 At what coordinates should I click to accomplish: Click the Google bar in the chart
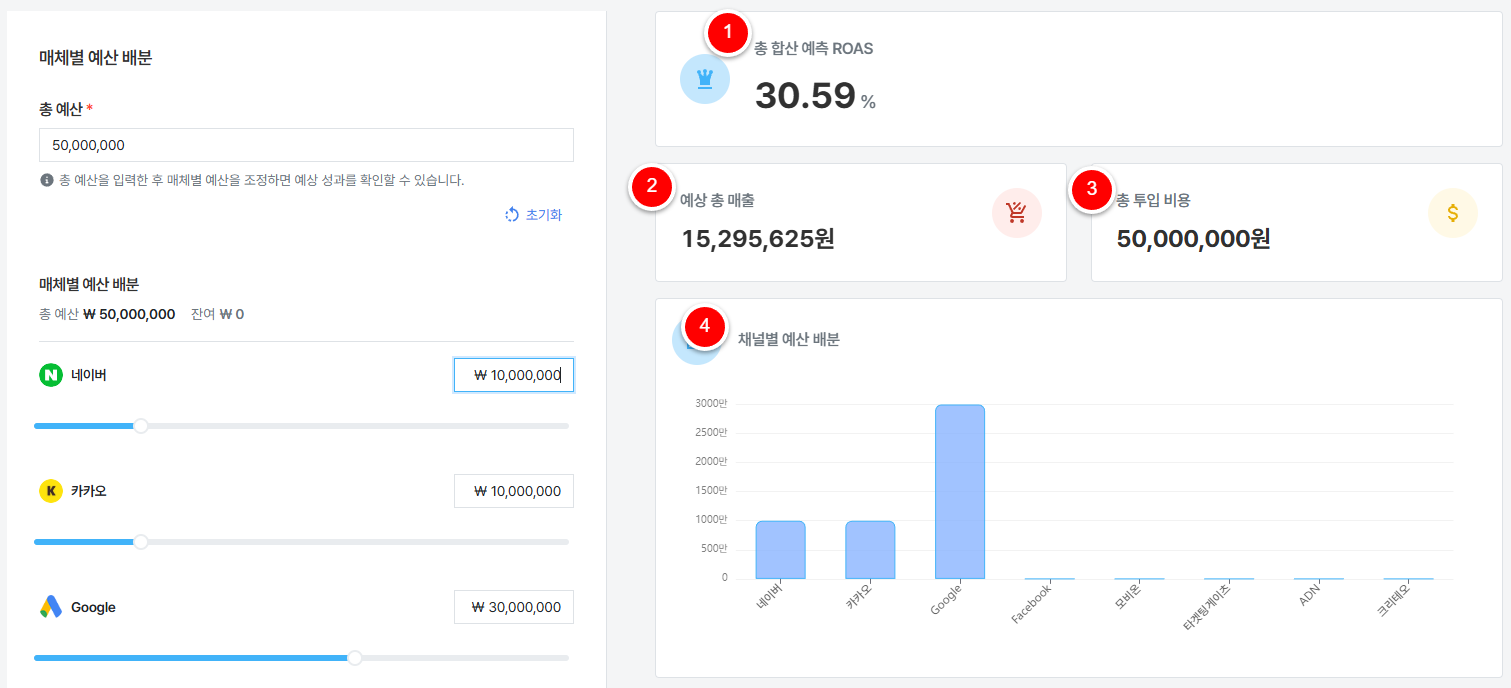click(959, 491)
